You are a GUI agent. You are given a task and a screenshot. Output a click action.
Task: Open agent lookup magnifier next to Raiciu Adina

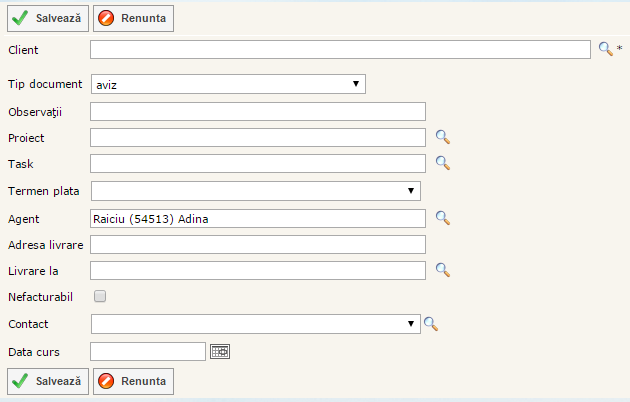(x=443, y=218)
